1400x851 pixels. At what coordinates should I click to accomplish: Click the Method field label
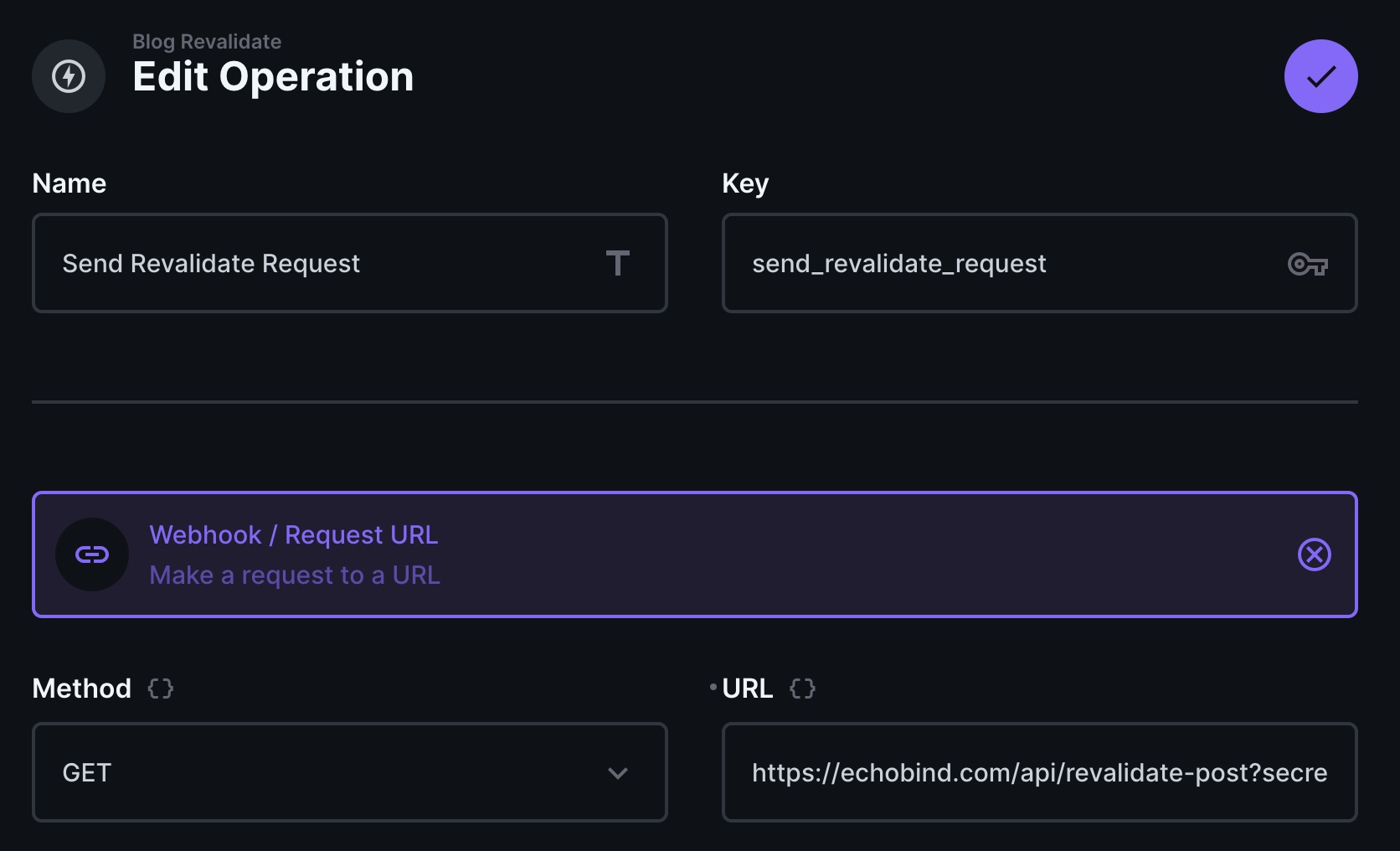(81, 689)
